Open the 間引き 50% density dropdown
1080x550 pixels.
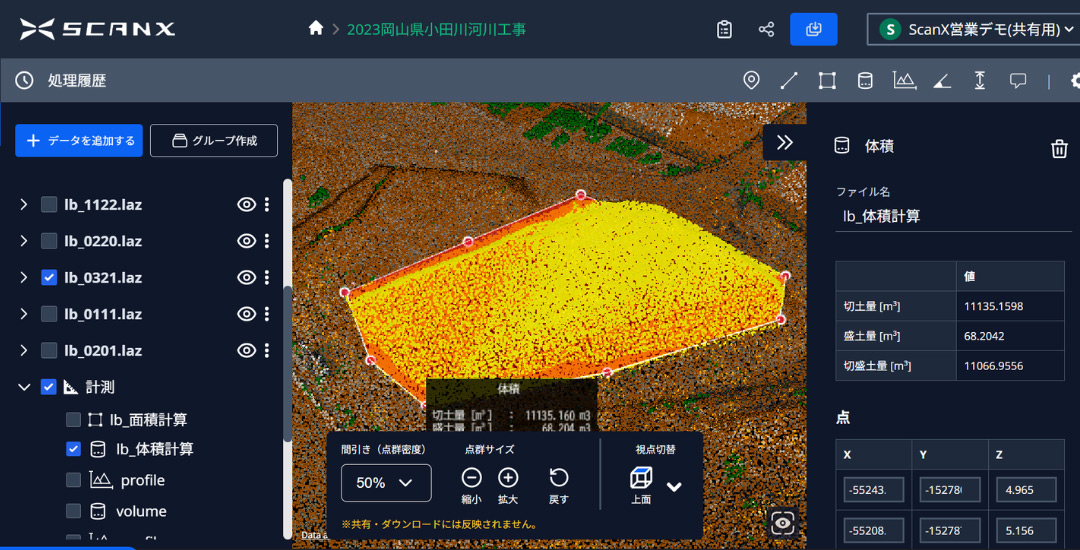pos(386,483)
